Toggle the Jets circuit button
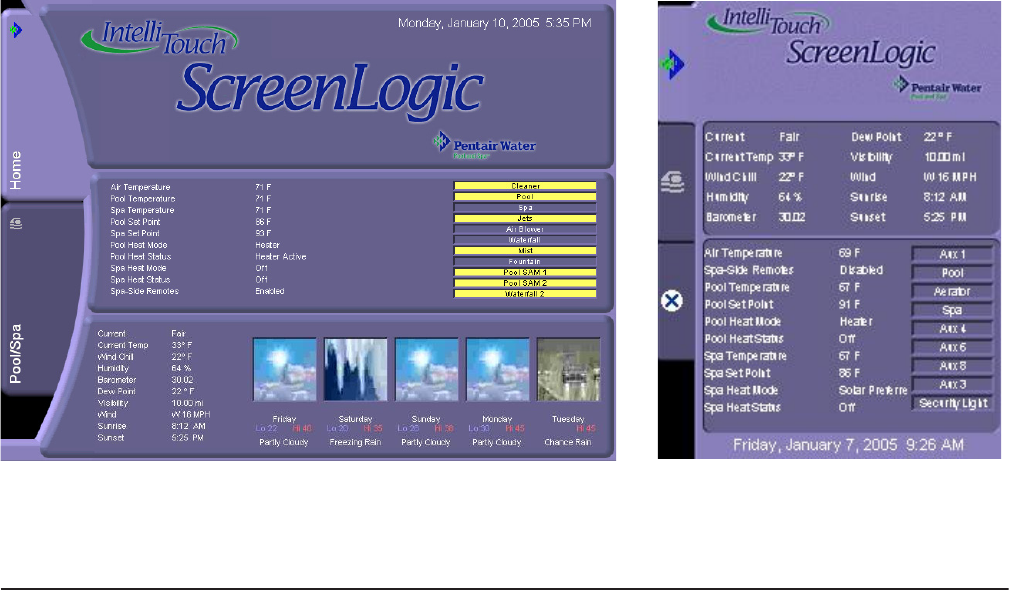Viewport: 1009px width, 590px height. click(x=525, y=218)
